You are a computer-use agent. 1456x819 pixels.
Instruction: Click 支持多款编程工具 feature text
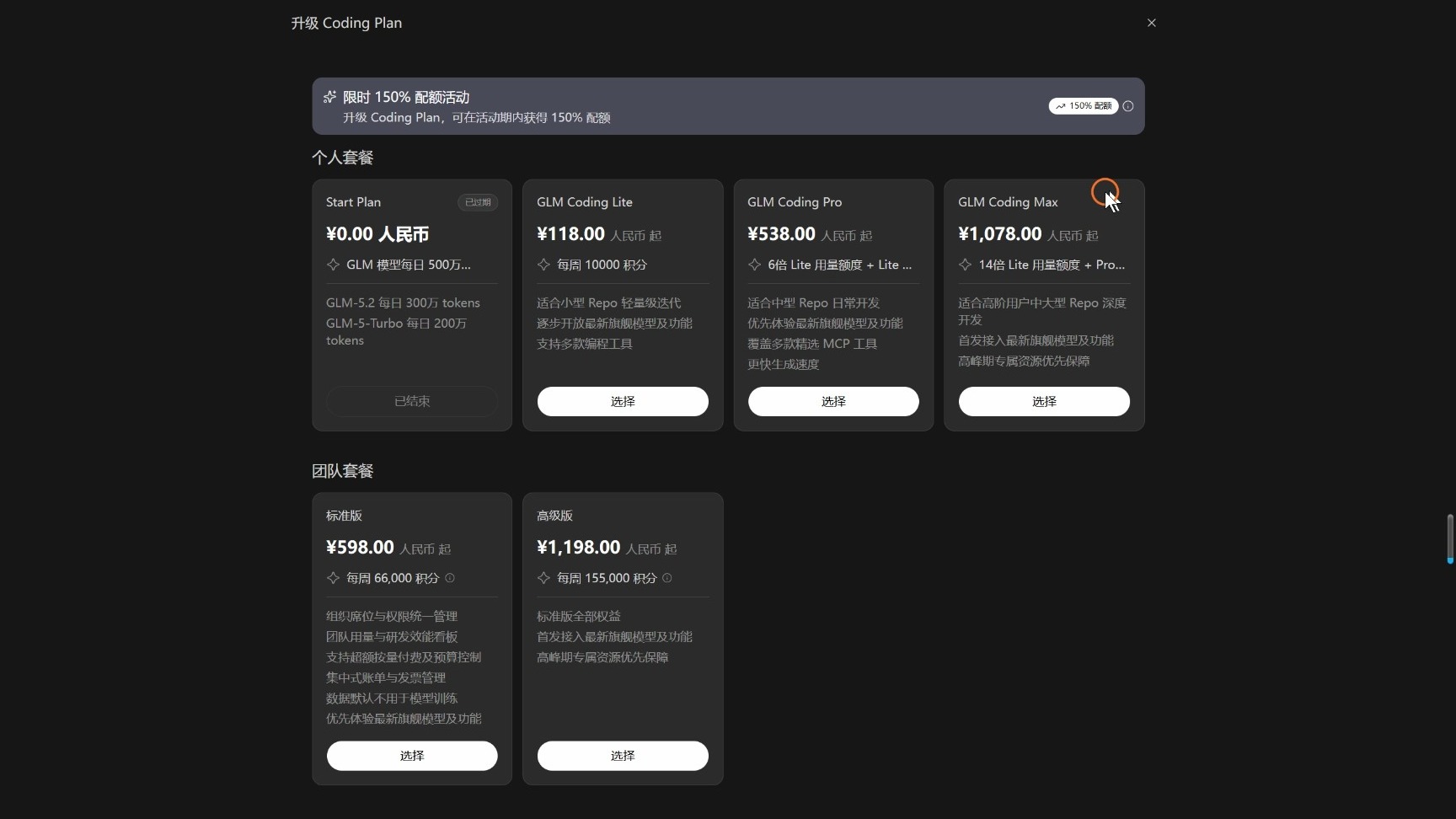(585, 344)
